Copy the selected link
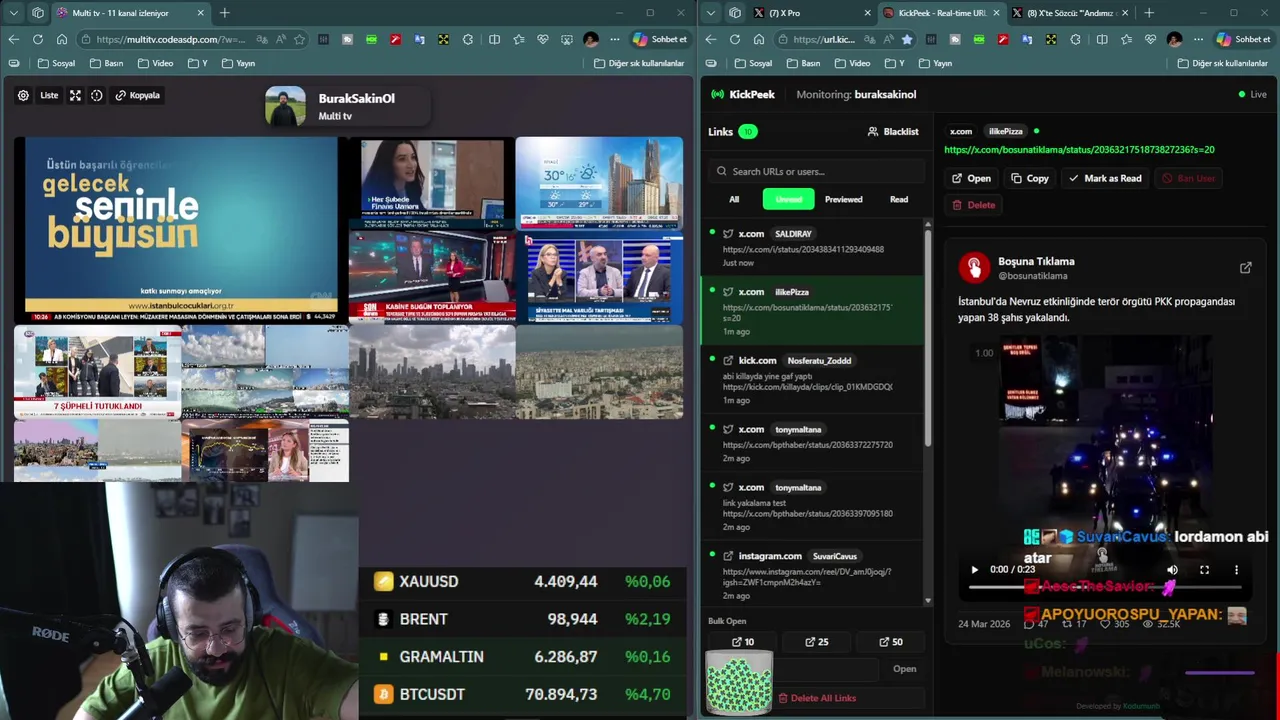The height and width of the screenshot is (720, 1280). click(x=1030, y=178)
